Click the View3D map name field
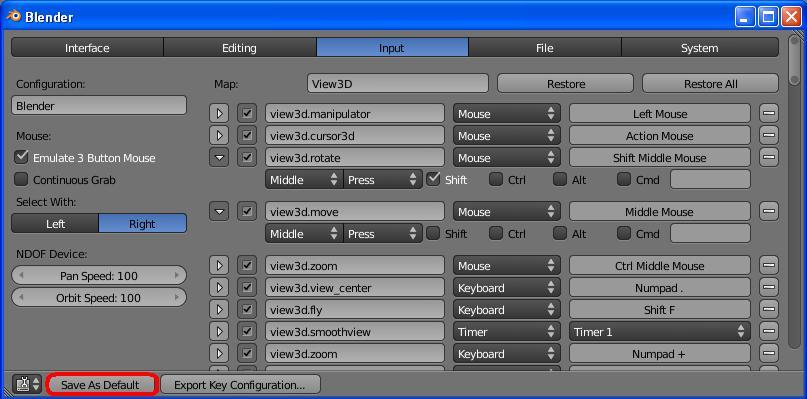This screenshot has width=807, height=399. coord(397,83)
